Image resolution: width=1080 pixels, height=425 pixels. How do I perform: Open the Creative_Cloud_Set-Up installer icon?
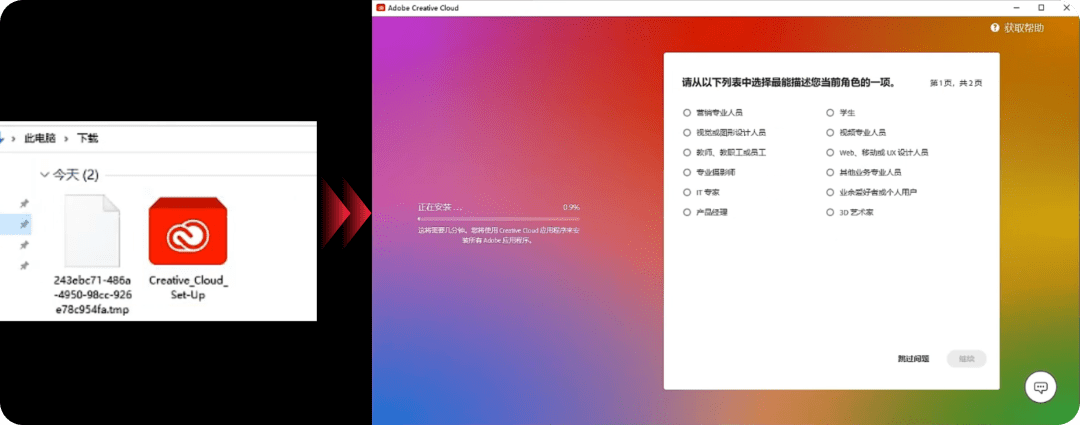coord(188,231)
